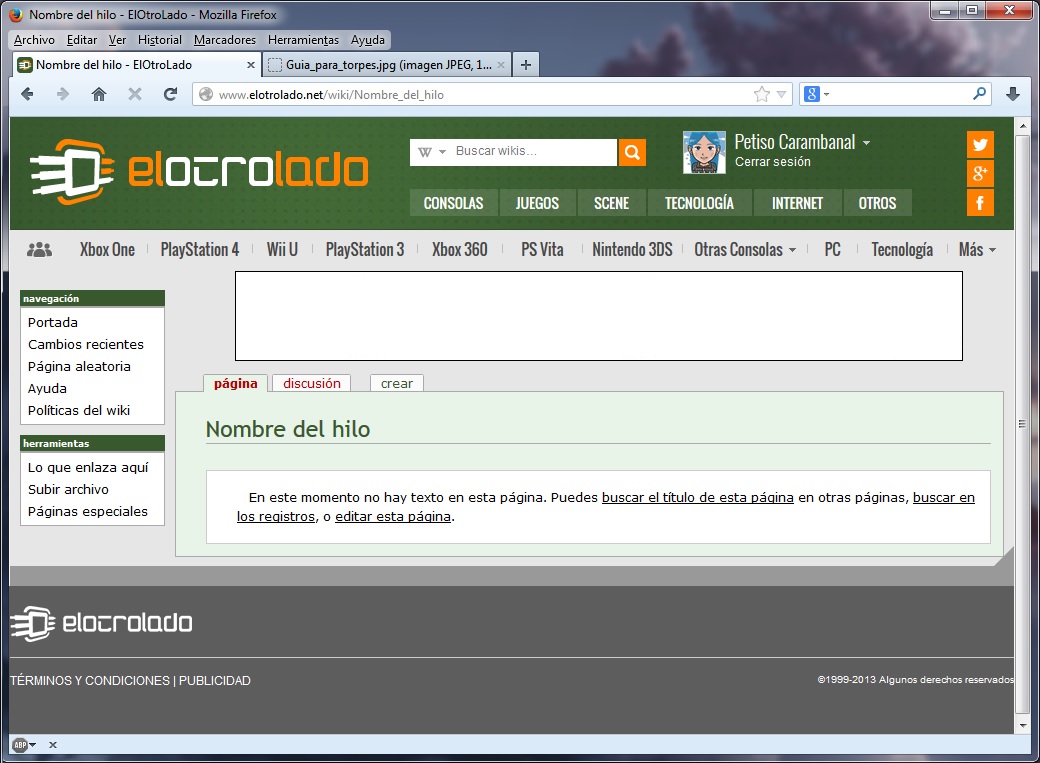Click the Cerrar sesión link
This screenshot has width=1040, height=763.
click(773, 162)
